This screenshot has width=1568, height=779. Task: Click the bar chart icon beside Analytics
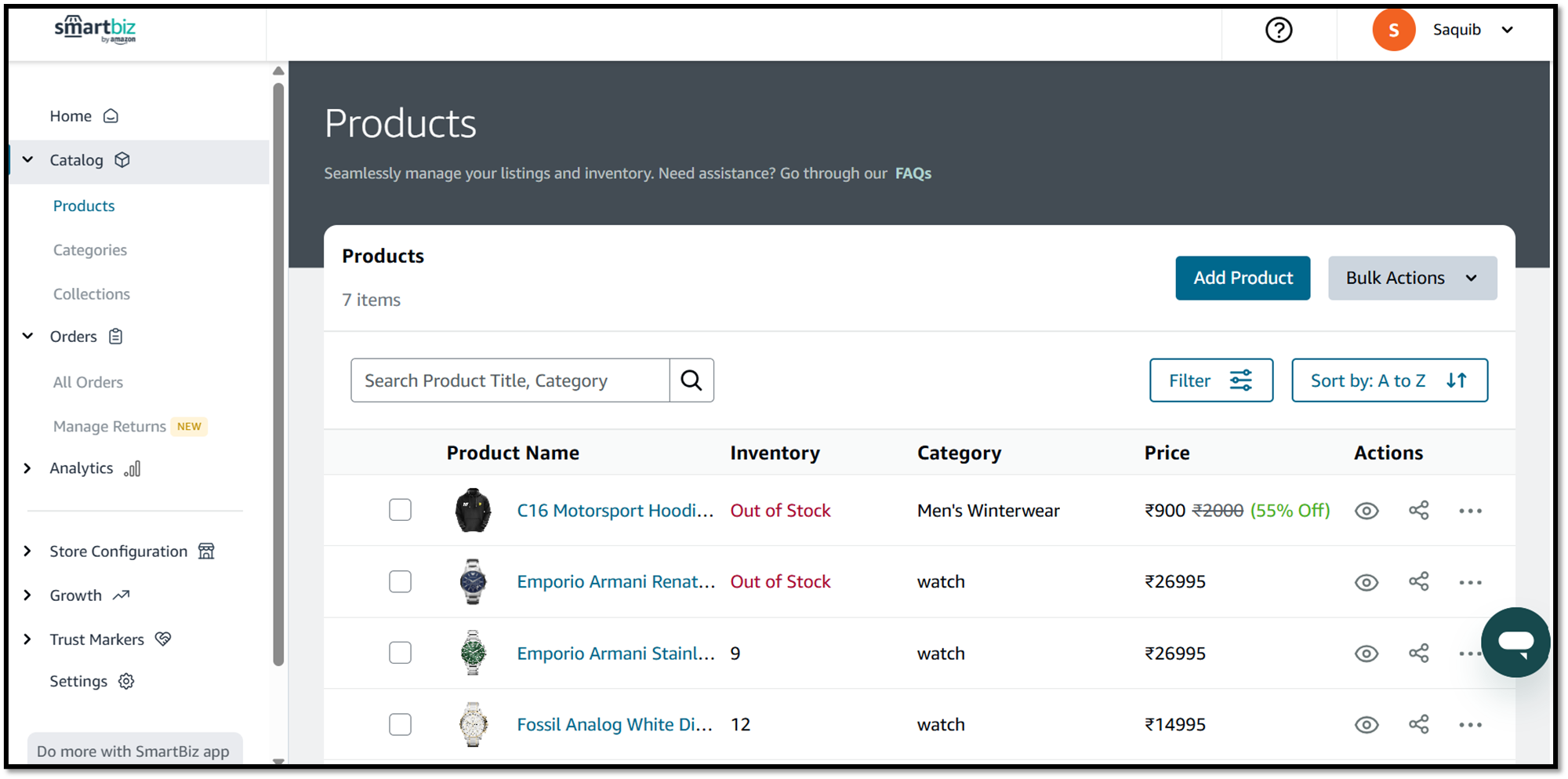coord(132,468)
